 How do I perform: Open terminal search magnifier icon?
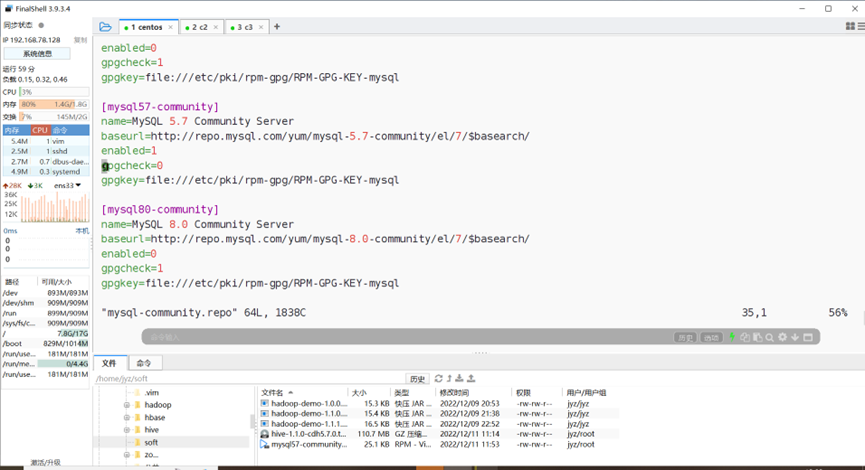click(770, 337)
